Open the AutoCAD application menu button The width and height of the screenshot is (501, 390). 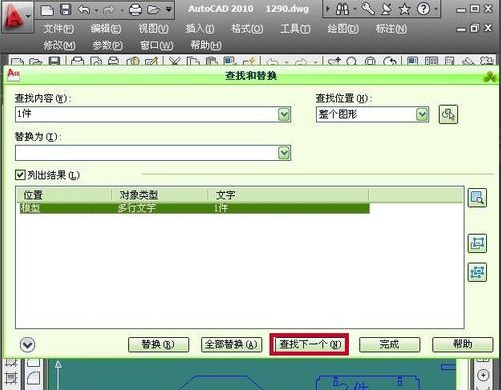17,17
